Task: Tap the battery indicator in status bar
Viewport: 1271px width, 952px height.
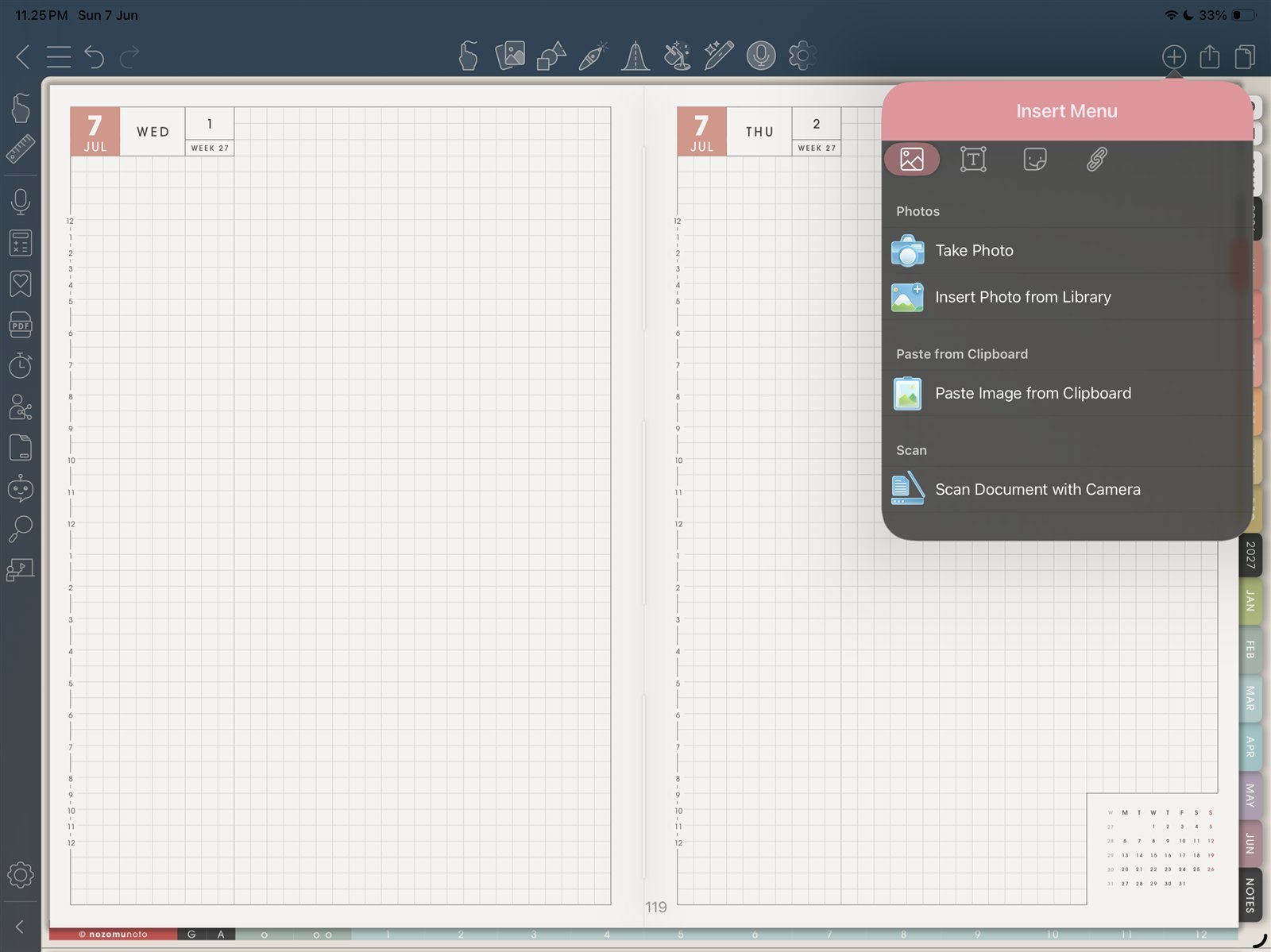Action: click(1243, 15)
